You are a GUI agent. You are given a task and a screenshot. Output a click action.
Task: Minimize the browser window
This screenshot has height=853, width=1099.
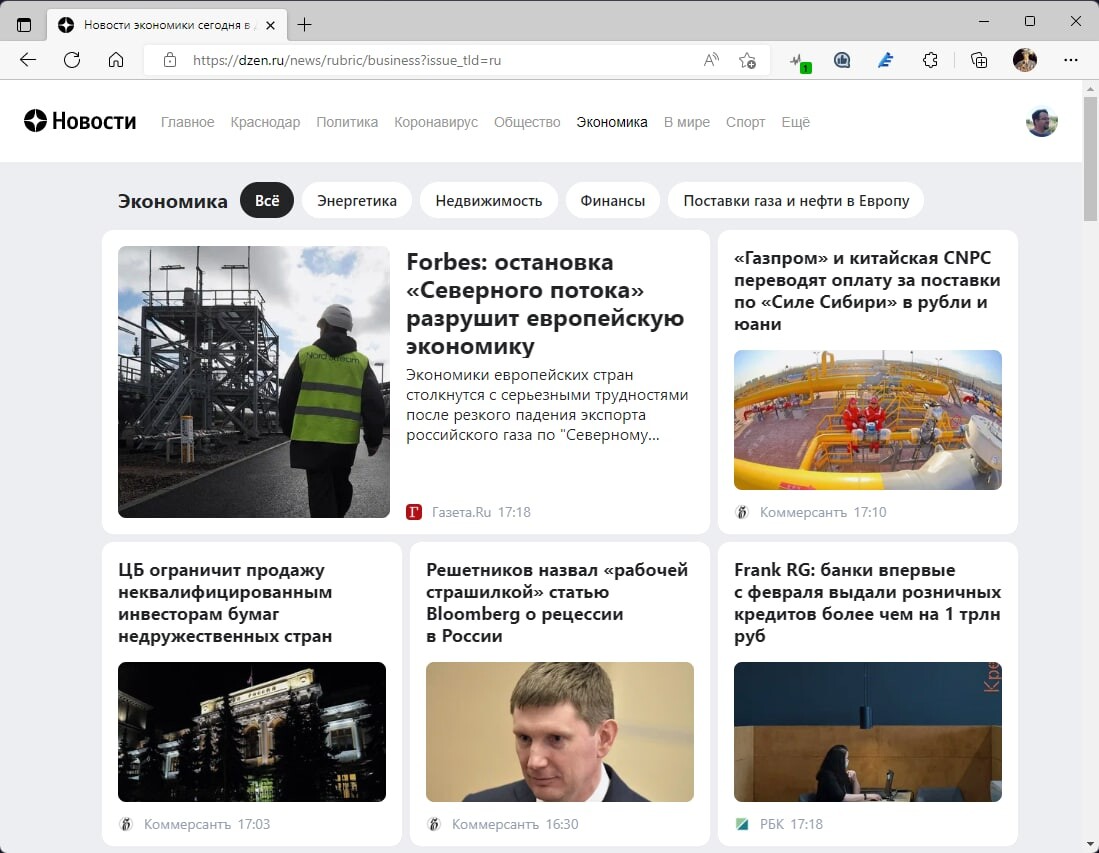pyautogui.click(x=984, y=21)
